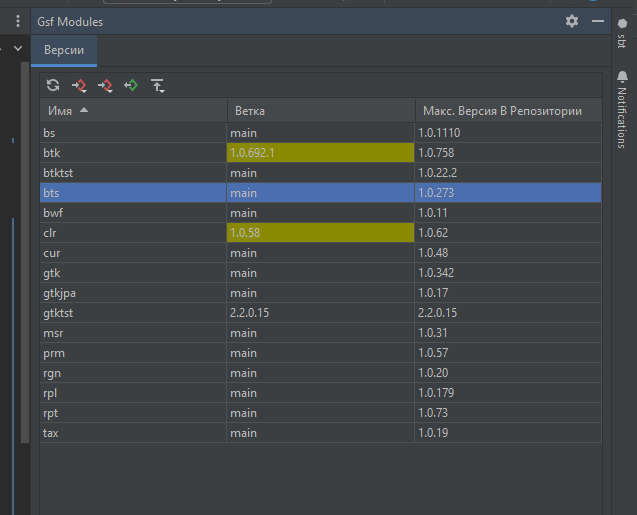Select the highlighted 1.0.58 cell for clr
637x515 pixels.
coord(320,232)
